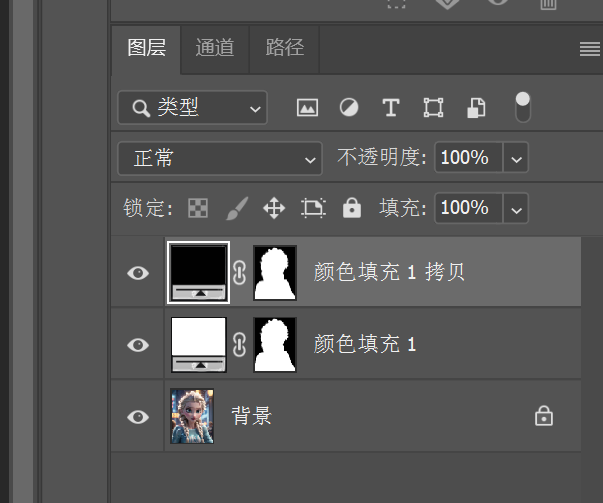Hide the 颜色填充 1 layer
The width and height of the screenshot is (603, 503).
coord(138,345)
